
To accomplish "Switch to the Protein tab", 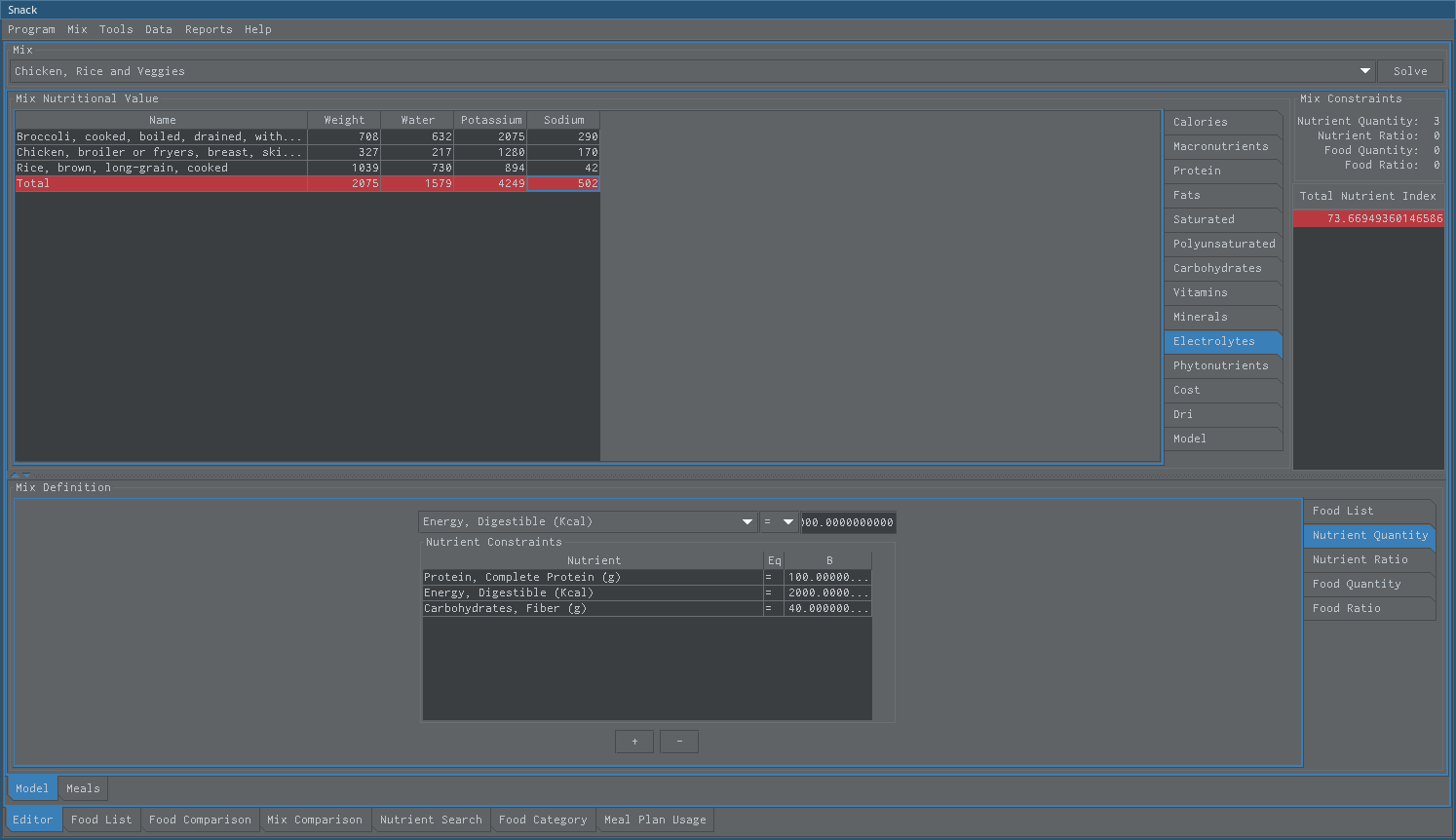I will [x=1223, y=171].
